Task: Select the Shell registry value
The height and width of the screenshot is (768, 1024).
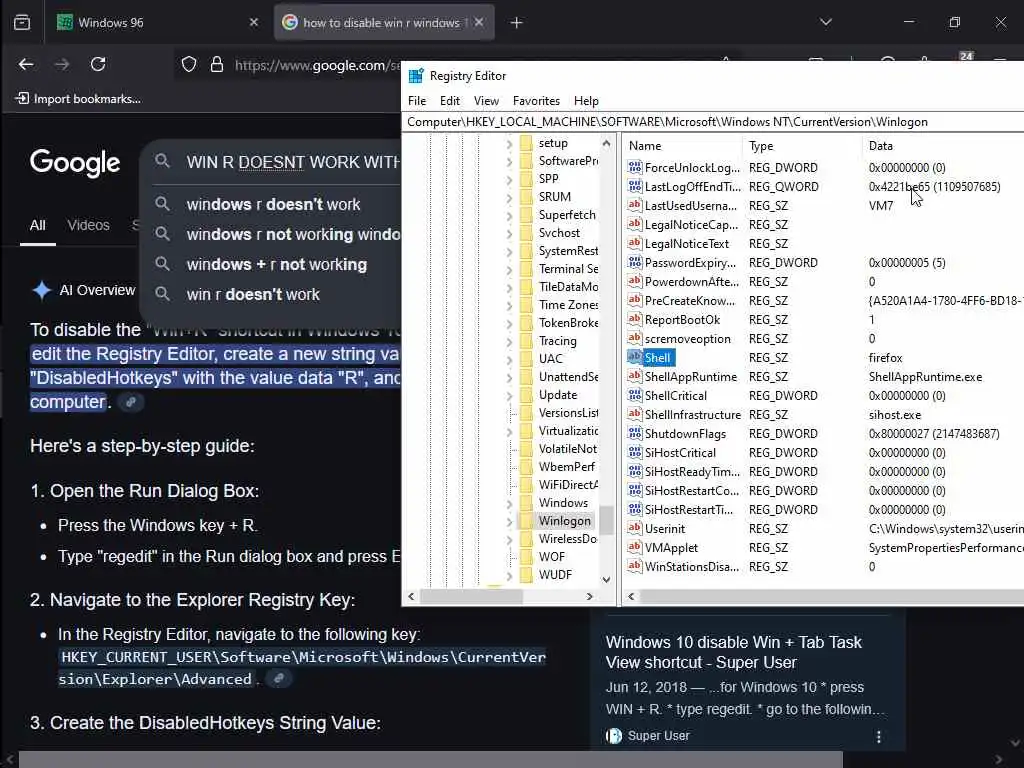Action: click(x=657, y=358)
